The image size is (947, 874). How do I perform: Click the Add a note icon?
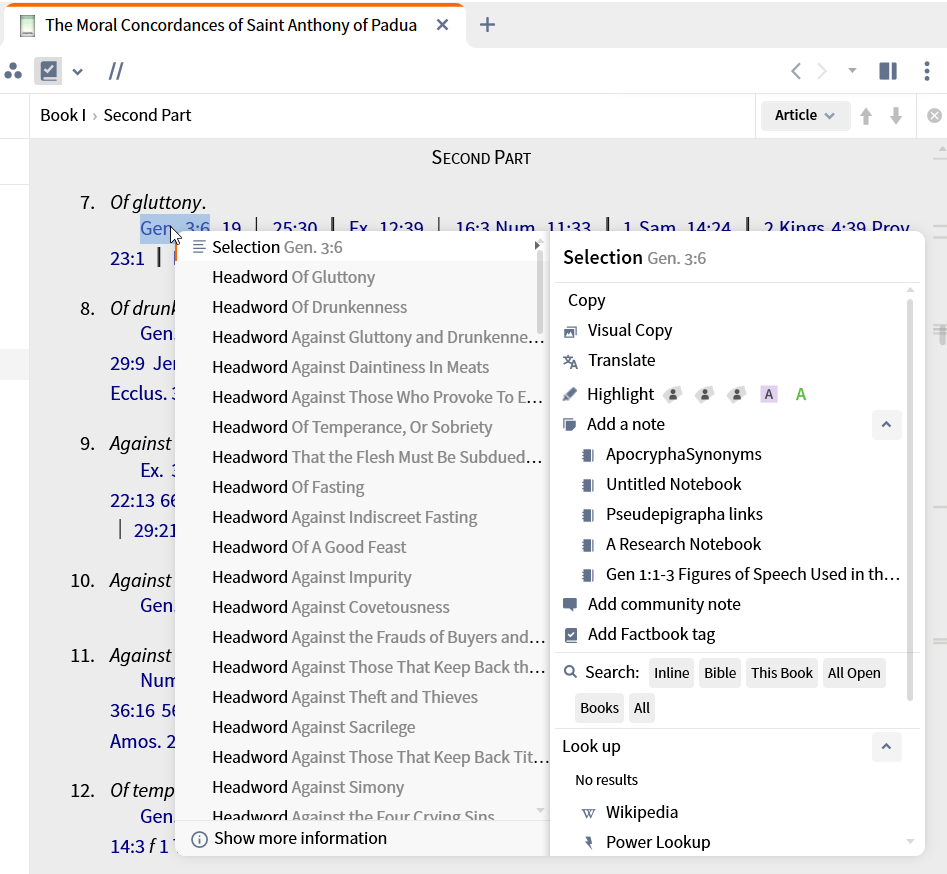point(570,425)
